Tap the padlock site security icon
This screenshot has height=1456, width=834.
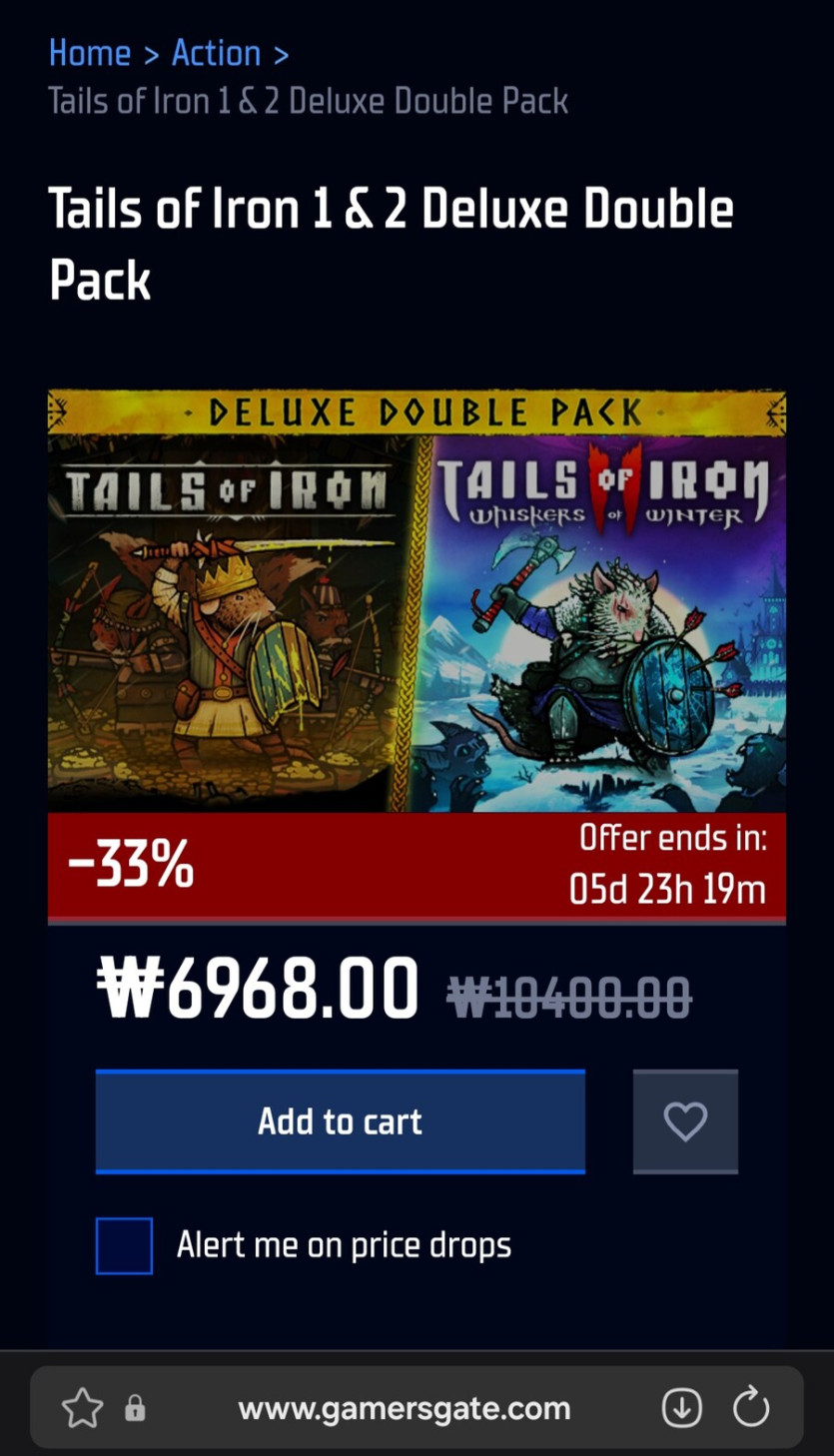pos(135,1409)
